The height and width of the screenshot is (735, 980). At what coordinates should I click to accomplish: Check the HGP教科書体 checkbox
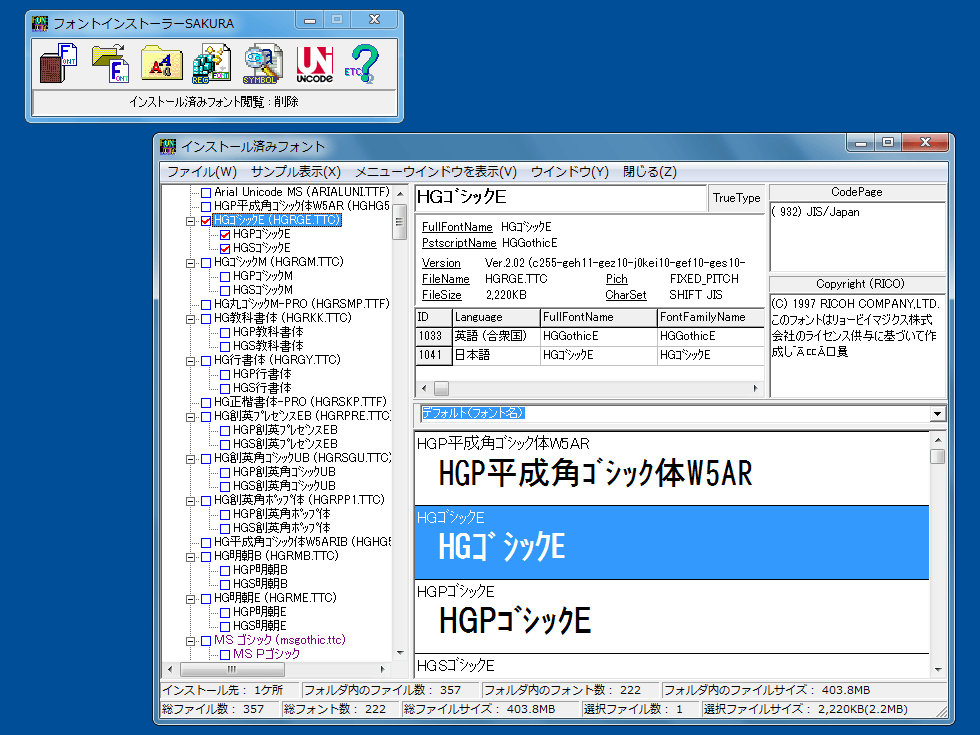click(x=225, y=332)
